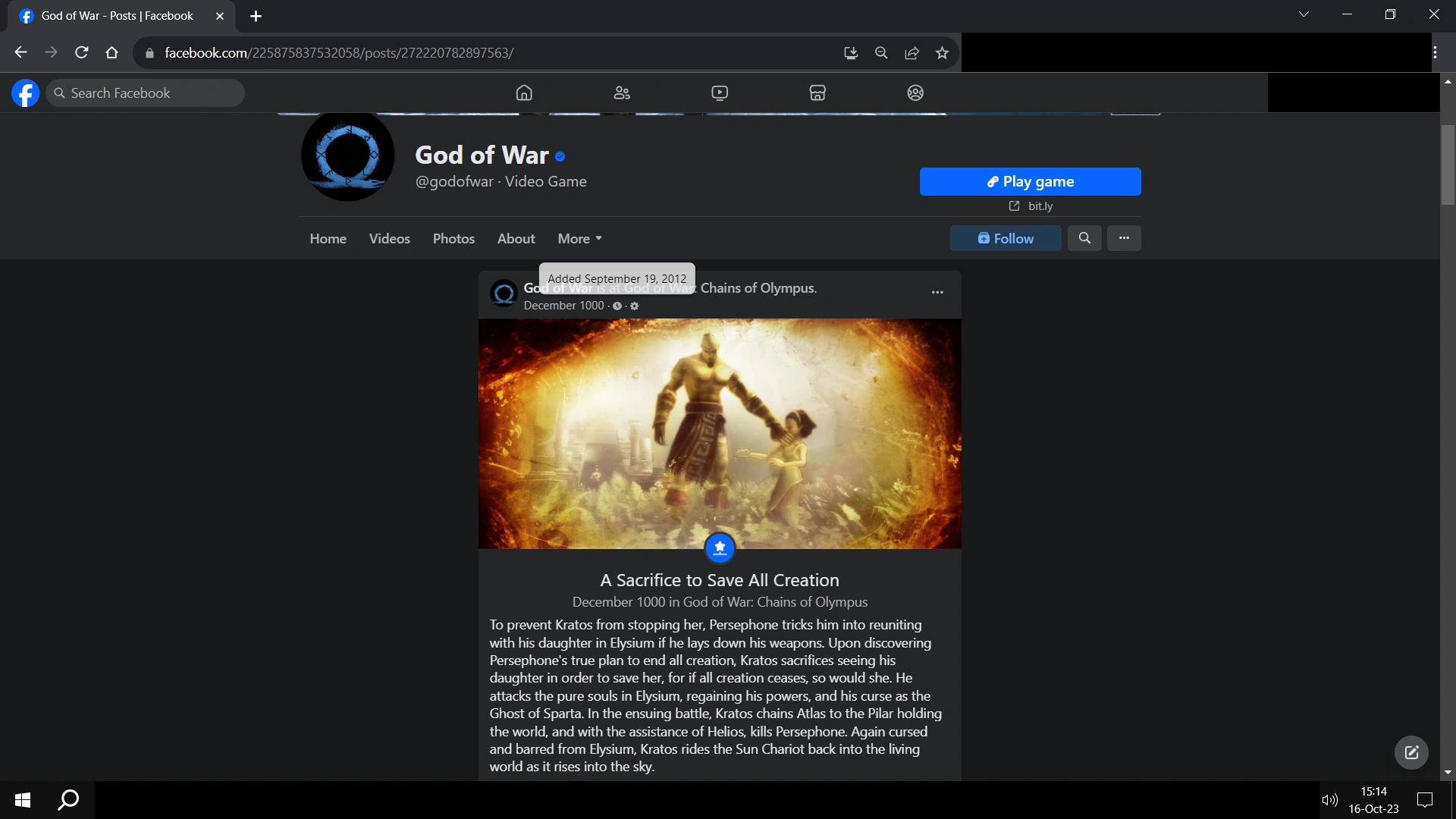Screen dimensions: 1456x819
Task: Click the post audience settings gear icon
Action: coord(635,306)
